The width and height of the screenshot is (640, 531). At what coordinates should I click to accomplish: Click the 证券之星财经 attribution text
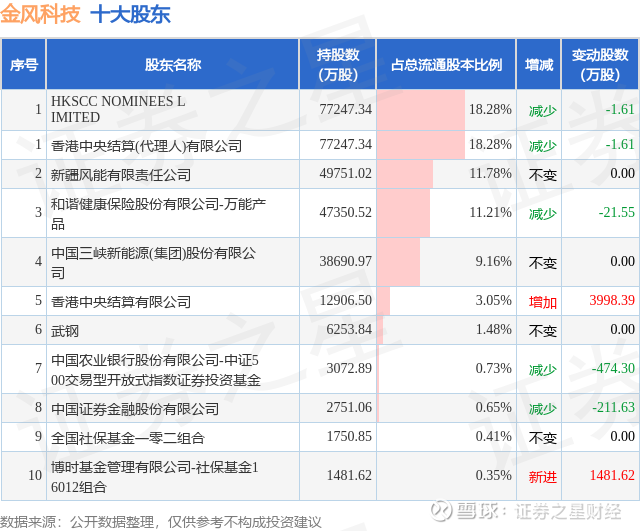(568, 511)
